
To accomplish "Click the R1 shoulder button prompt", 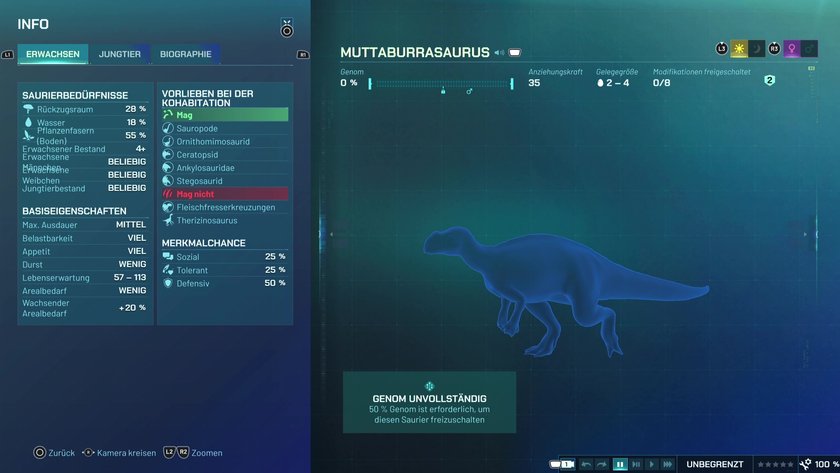I will [303, 55].
